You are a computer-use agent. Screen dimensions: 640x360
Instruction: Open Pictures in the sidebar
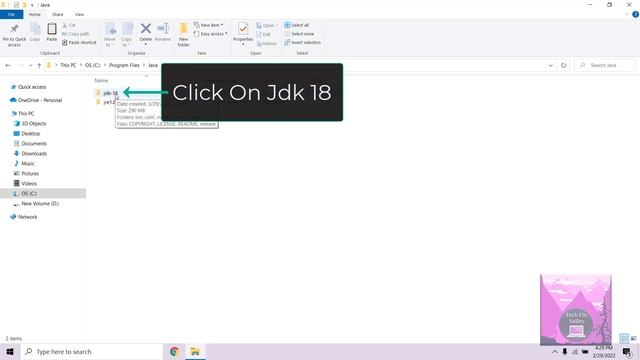pos(30,173)
